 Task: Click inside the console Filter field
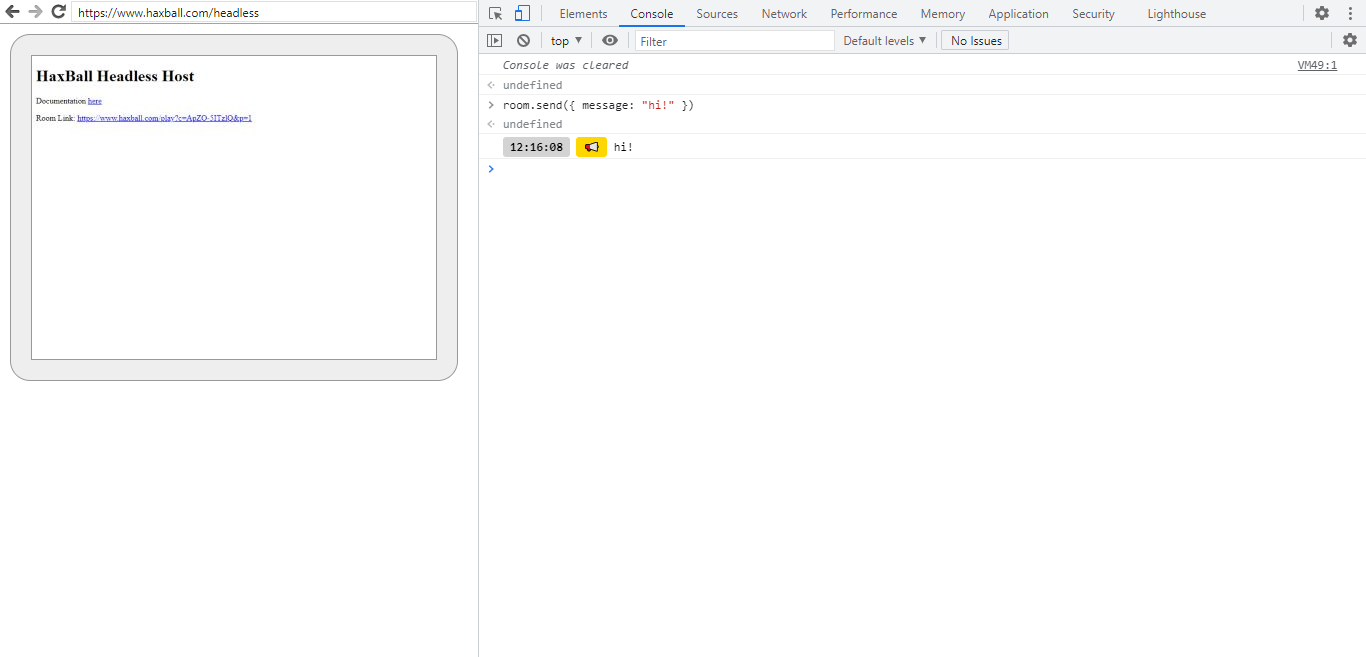(735, 40)
